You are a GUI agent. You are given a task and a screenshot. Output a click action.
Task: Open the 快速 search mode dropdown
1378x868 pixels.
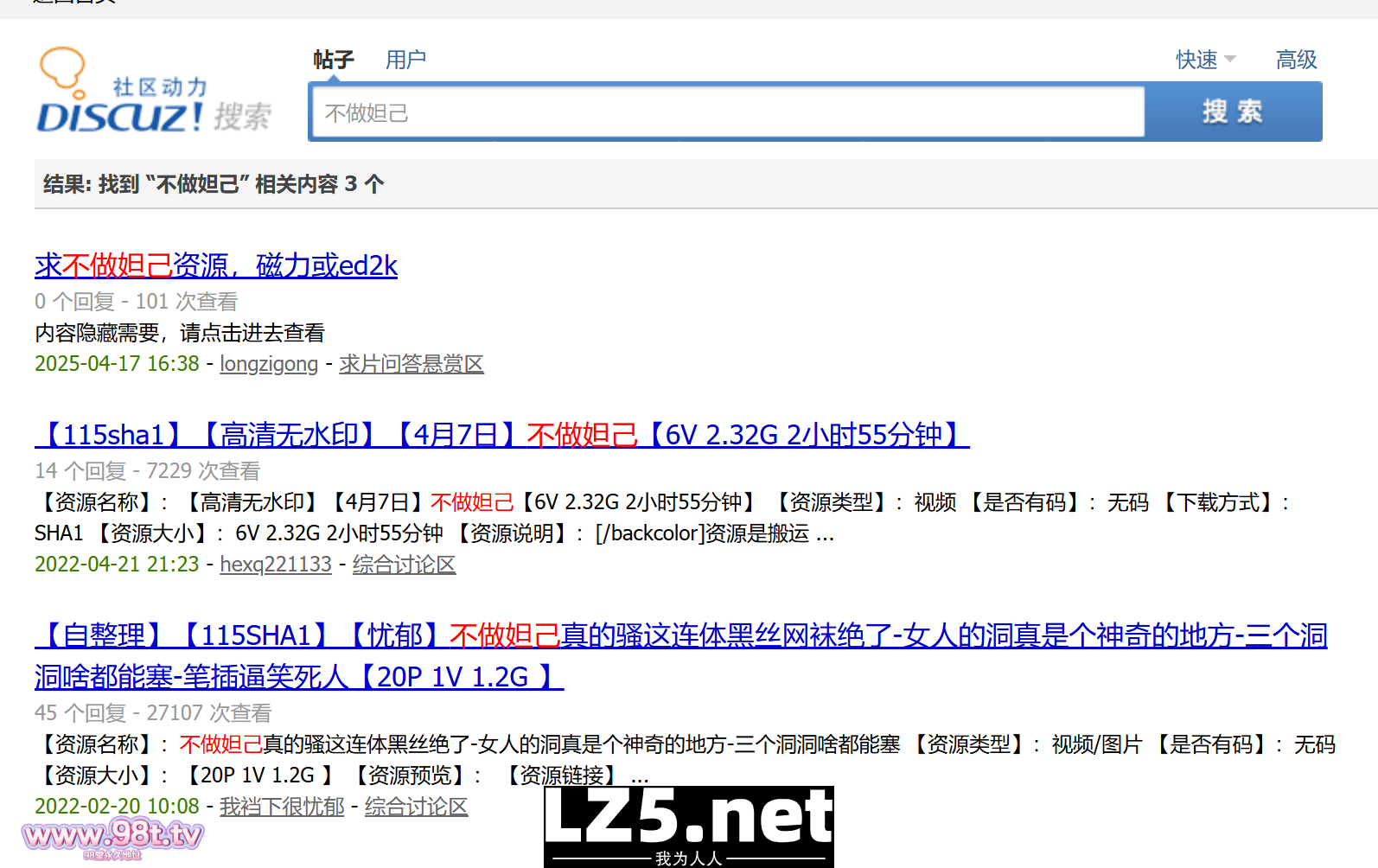click(x=1196, y=60)
